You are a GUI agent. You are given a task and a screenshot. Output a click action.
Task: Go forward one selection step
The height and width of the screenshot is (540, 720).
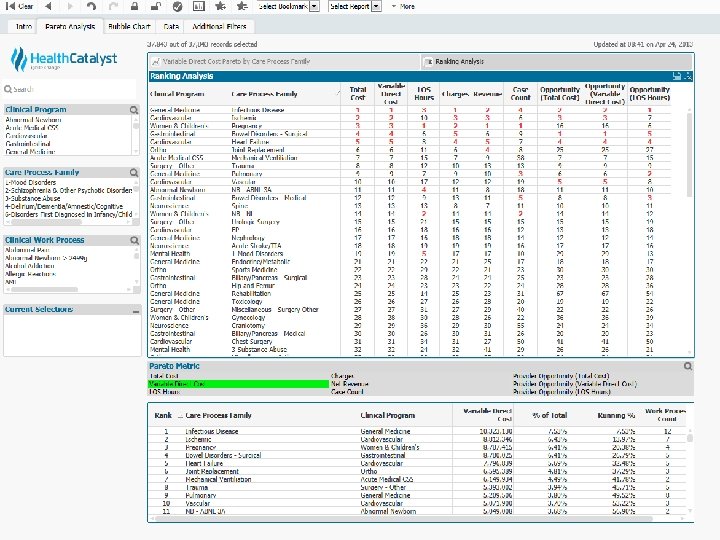tap(70, 6)
